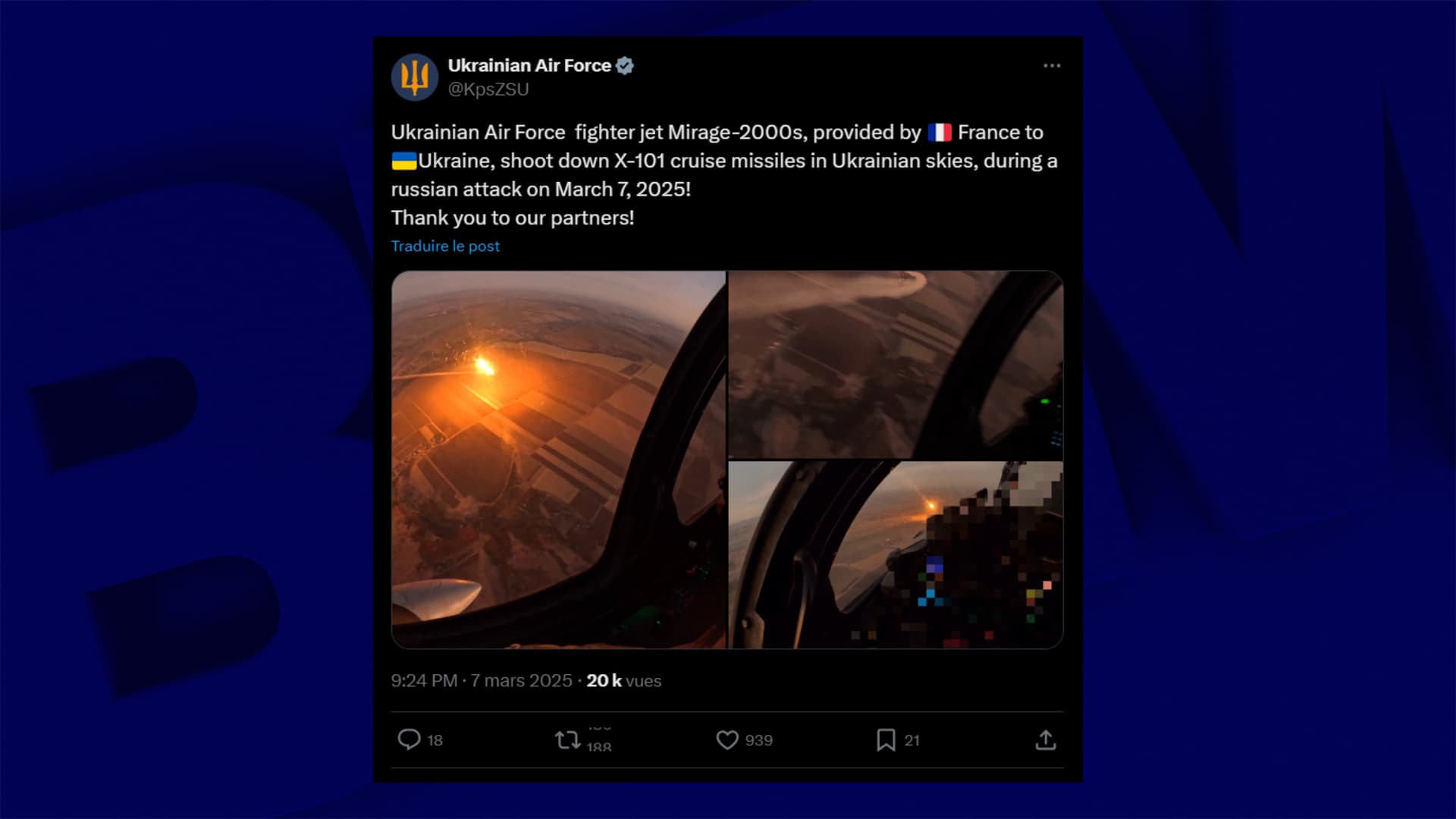The image size is (1456, 819).
Task: Click the 20 k vues view count
Action: 623,681
